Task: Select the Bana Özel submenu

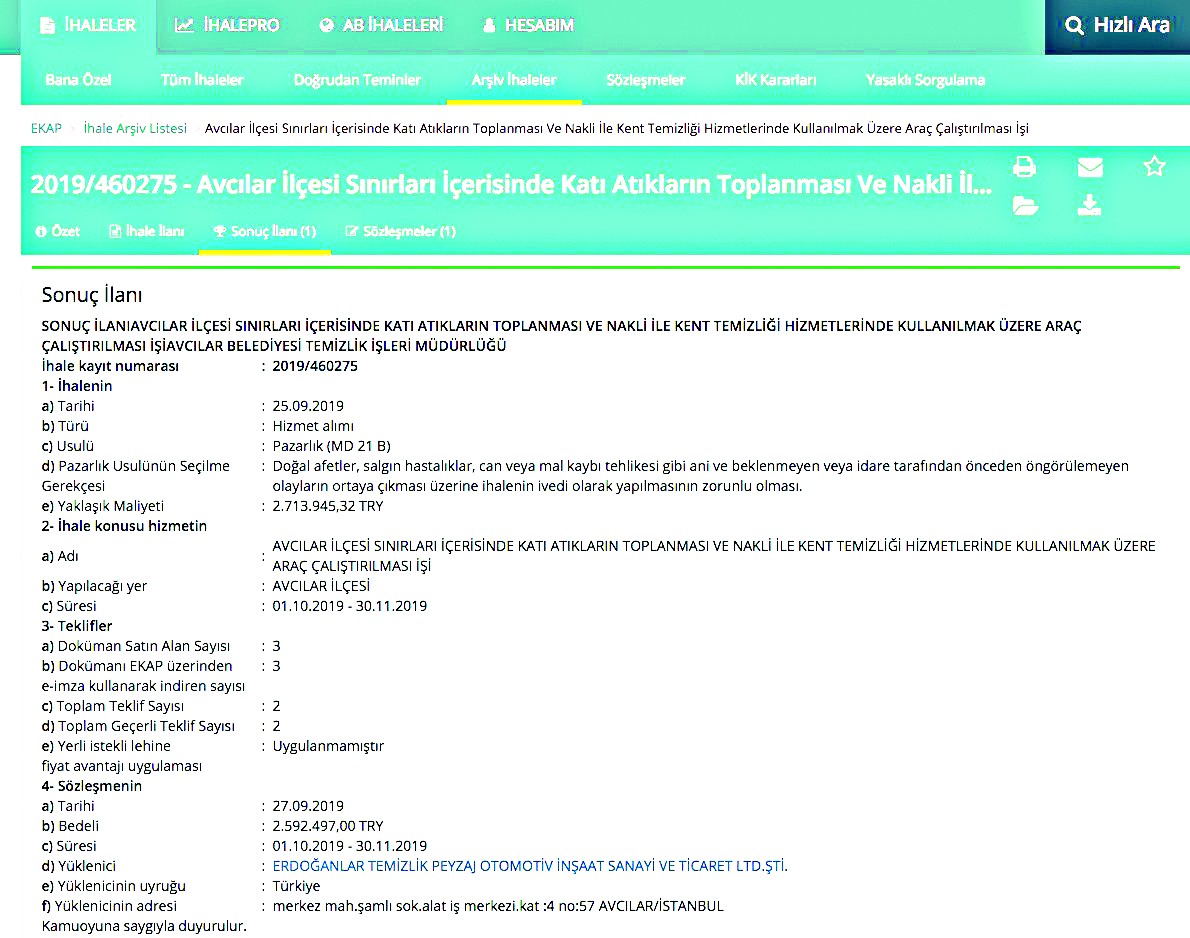Action: click(x=79, y=80)
